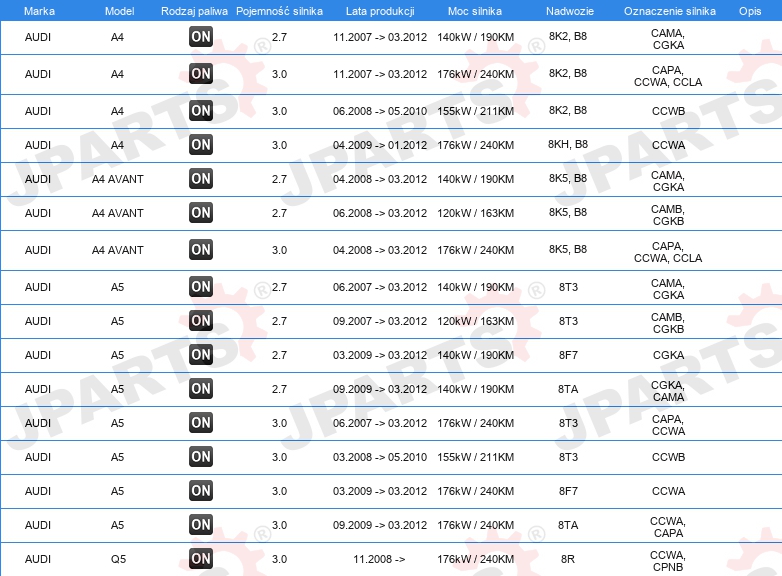Screen dimensions: 782x576
Task: Select the engine code cell CCWA, CPNB
Action: [x=668, y=561]
